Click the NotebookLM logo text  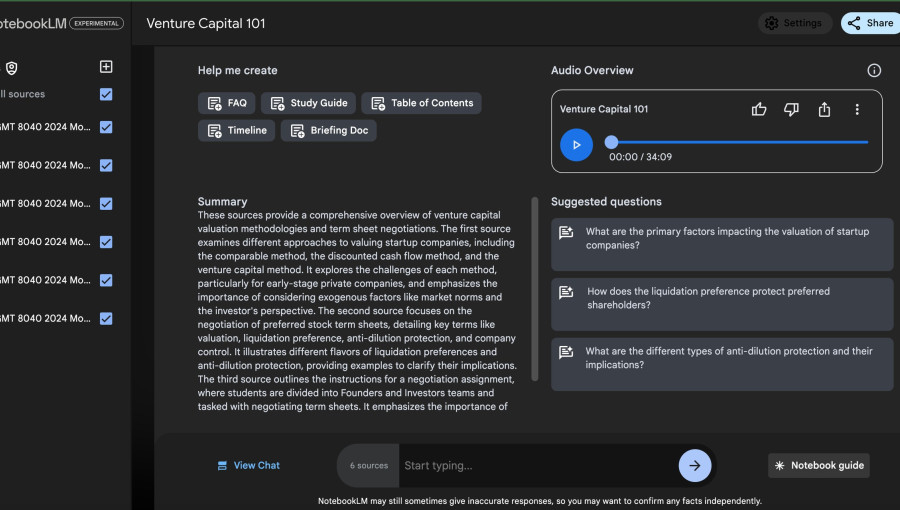coord(33,24)
